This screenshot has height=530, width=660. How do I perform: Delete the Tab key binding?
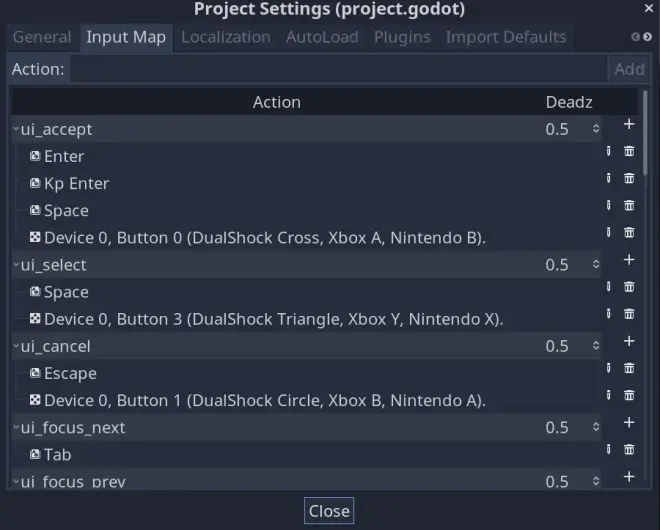[629, 449]
